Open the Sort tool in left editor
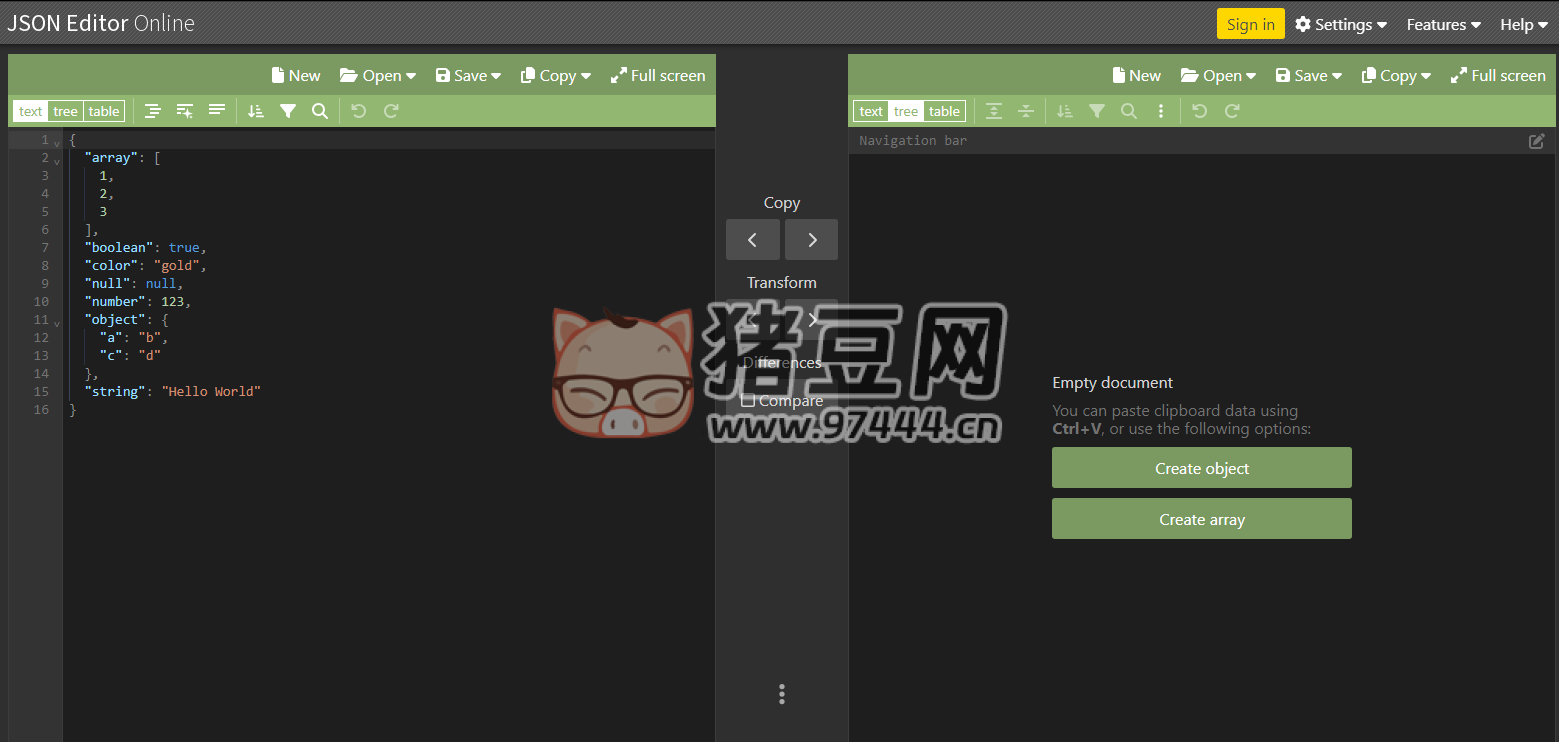Viewport: 1559px width, 742px height. (x=255, y=110)
